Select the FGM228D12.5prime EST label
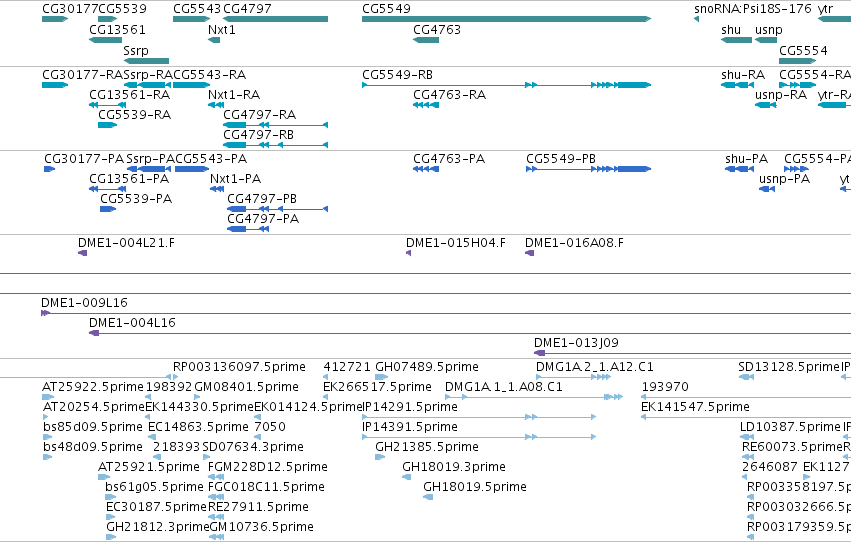This screenshot has width=851, height=542. (x=268, y=467)
